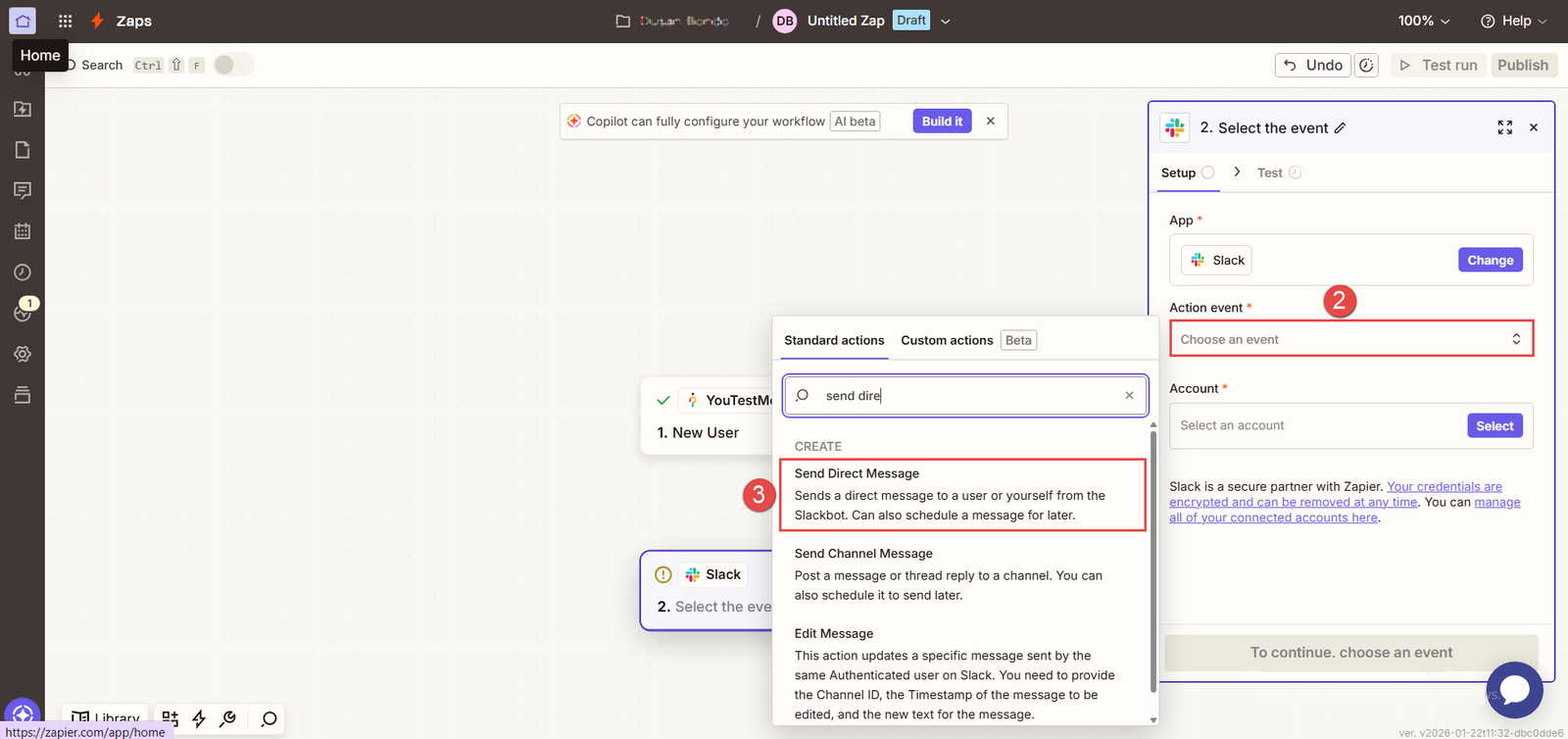The height and width of the screenshot is (739, 1568).
Task: Open the apps grid launcher
Action: pos(65,21)
